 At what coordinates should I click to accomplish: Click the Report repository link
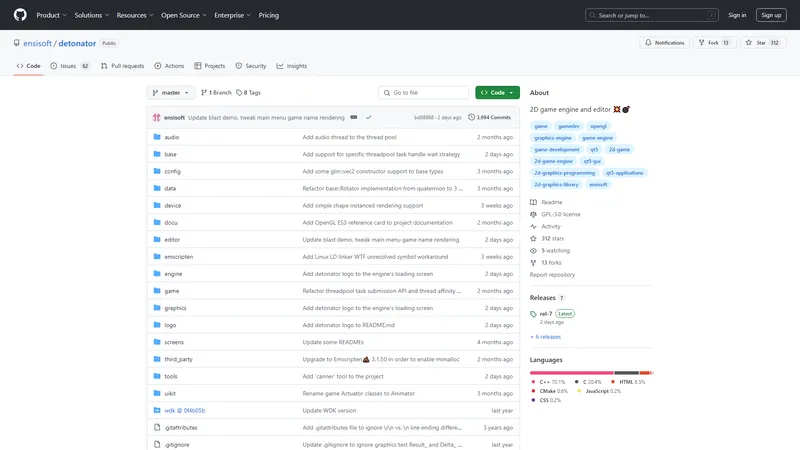[552, 275]
